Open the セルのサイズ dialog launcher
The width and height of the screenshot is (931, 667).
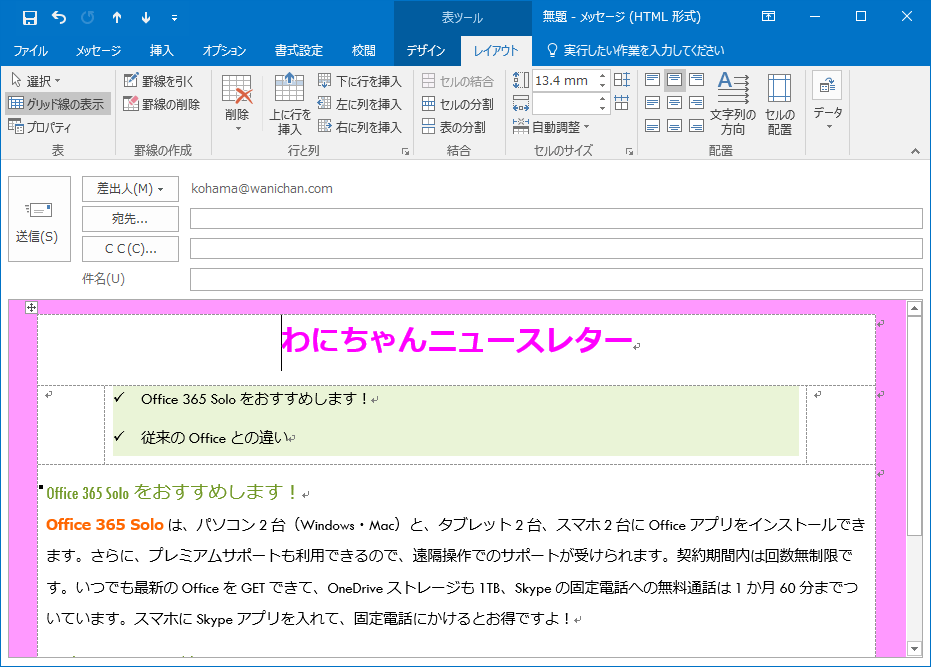[x=629, y=151]
